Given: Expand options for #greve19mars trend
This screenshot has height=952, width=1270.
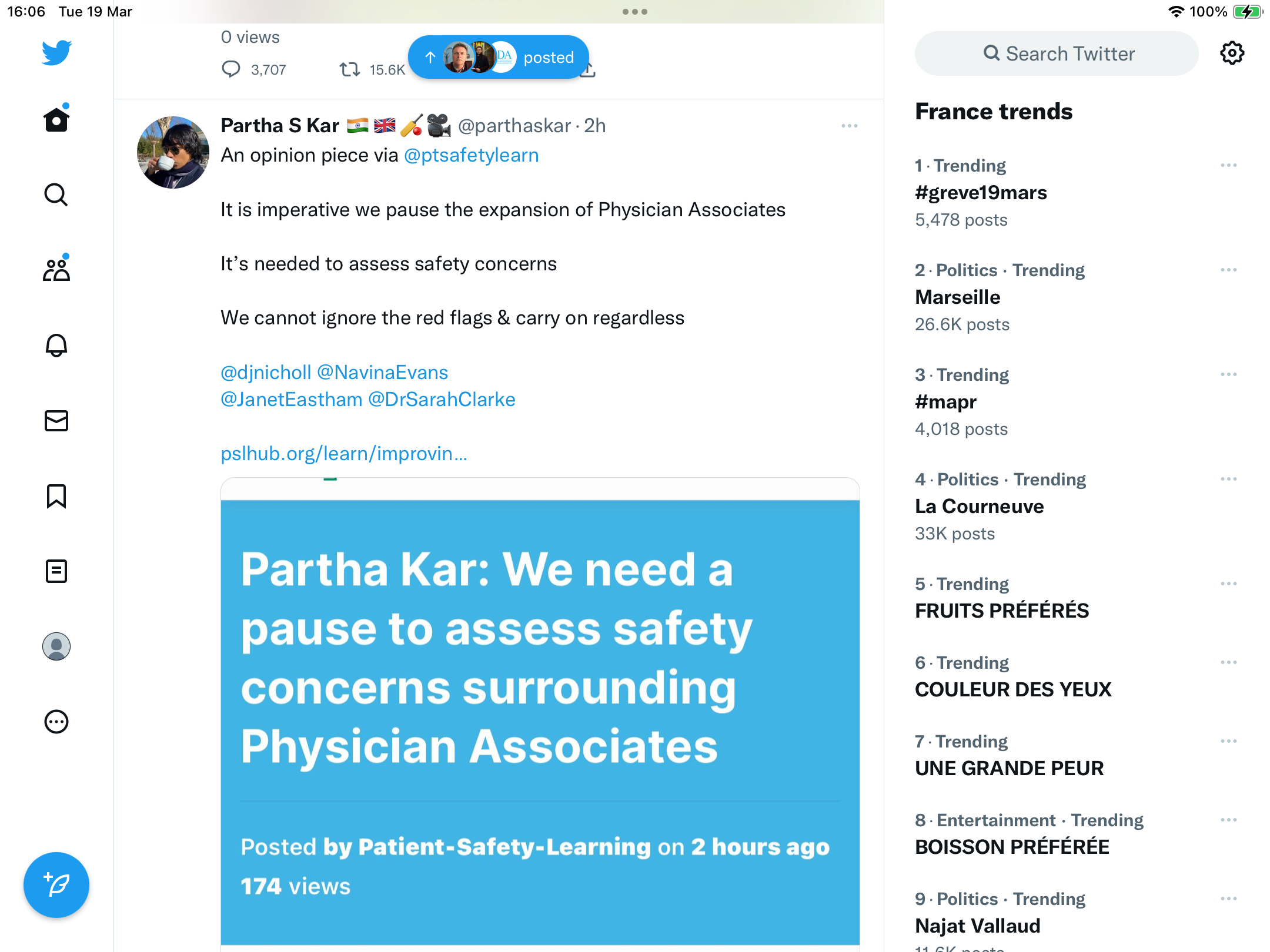Looking at the screenshot, I should point(1228,166).
